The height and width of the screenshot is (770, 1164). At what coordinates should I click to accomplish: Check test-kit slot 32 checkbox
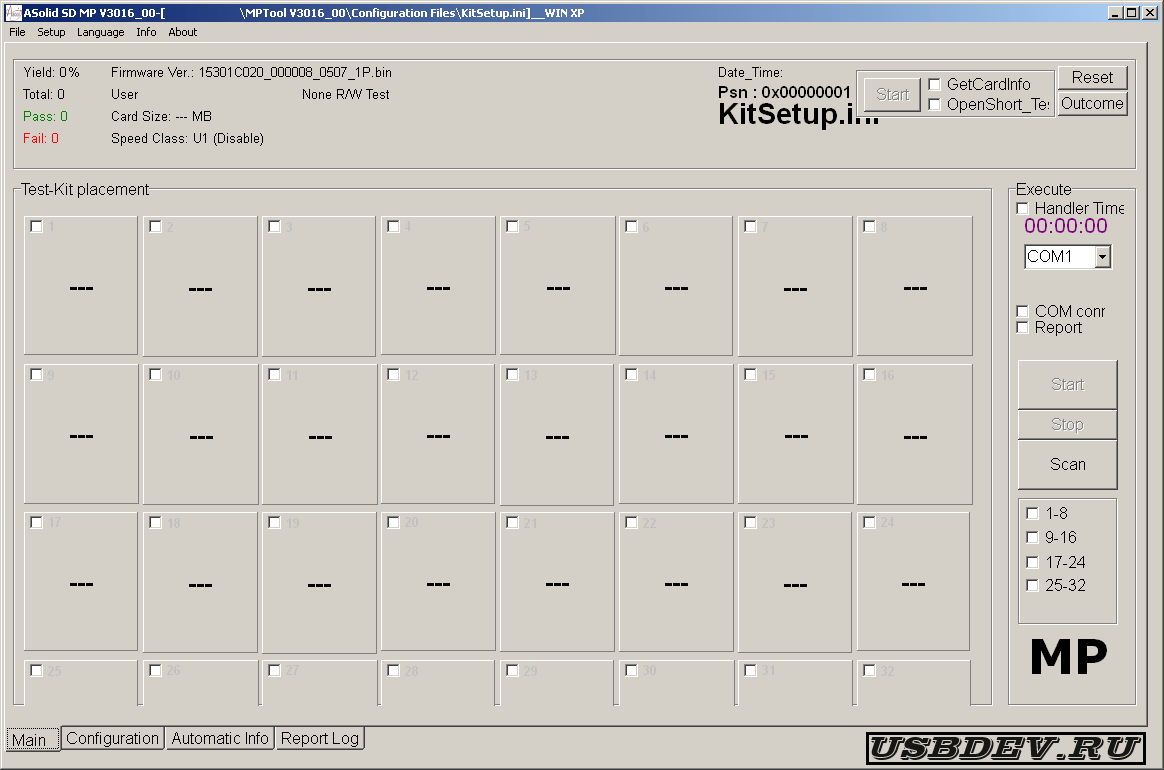click(869, 670)
